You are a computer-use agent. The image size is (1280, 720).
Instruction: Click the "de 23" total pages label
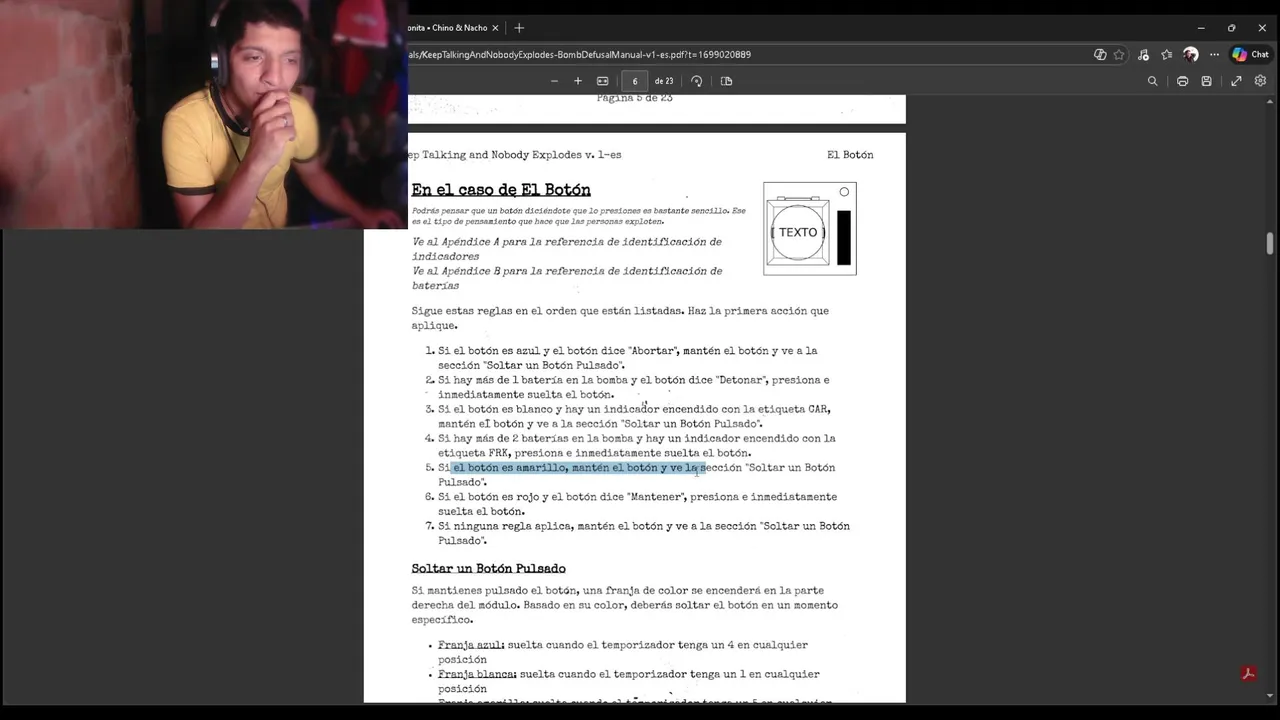tap(664, 81)
